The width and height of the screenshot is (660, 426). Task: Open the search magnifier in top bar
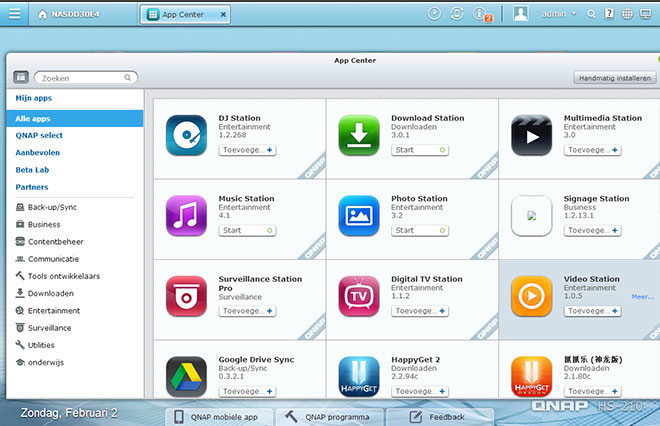[591, 14]
